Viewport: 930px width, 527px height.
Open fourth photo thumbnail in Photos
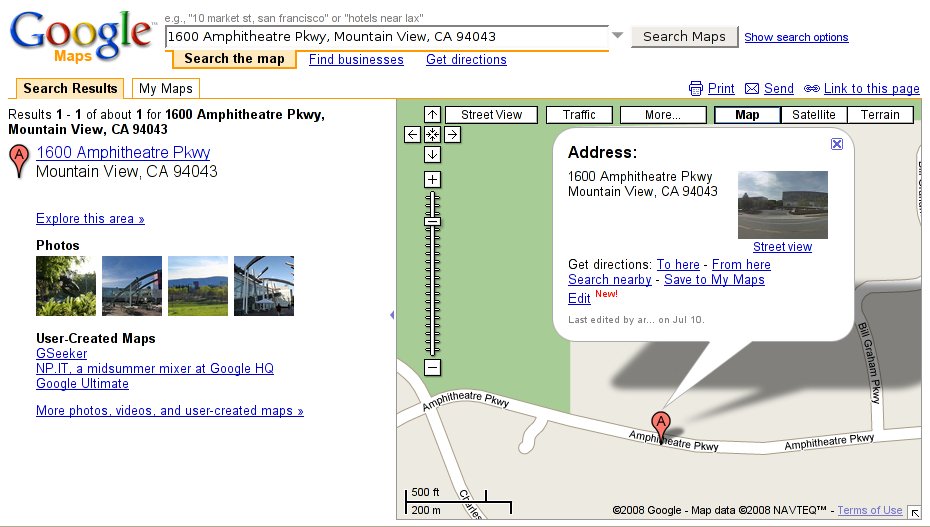264,286
